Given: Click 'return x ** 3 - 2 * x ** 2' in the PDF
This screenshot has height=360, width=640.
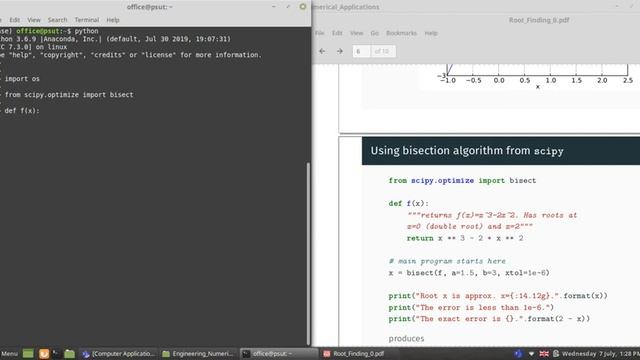Looking at the screenshot, I should (465, 238).
